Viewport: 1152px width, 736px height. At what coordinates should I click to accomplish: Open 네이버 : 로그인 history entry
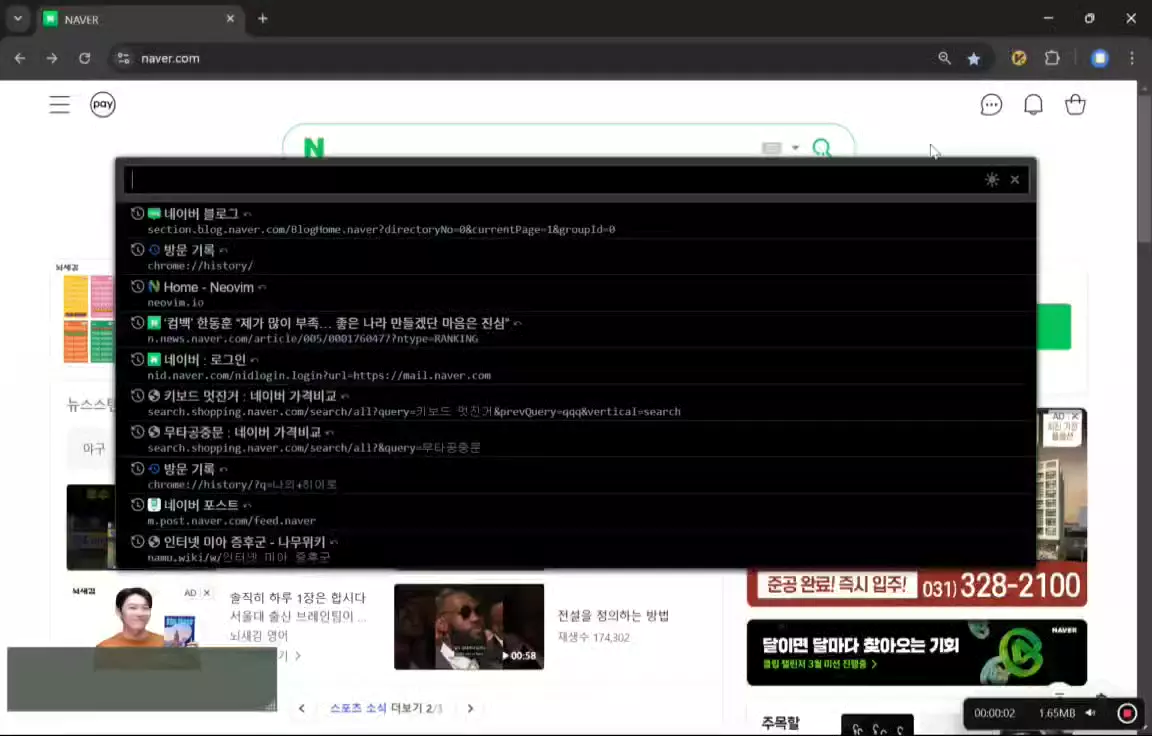576,367
